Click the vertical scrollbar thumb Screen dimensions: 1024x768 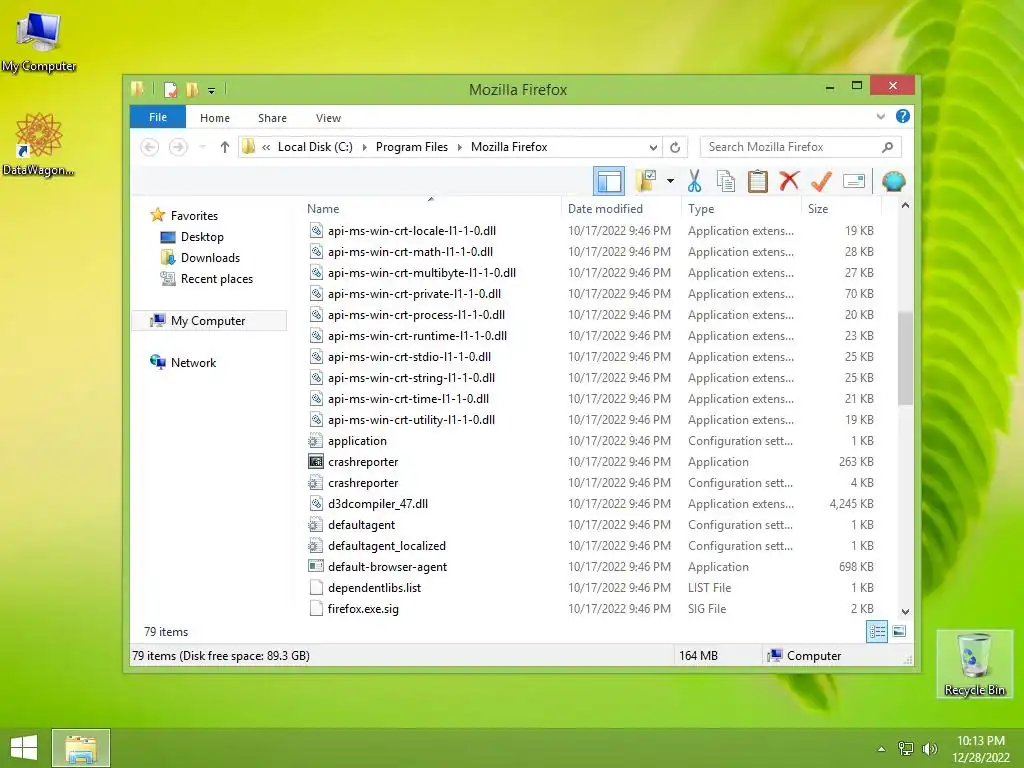point(905,358)
